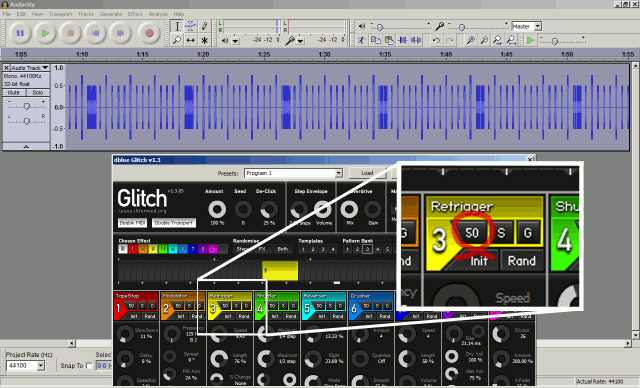Click the yellow Retrigger block in sequencer
Screen dimensions: 640x388
[x=280, y=271]
